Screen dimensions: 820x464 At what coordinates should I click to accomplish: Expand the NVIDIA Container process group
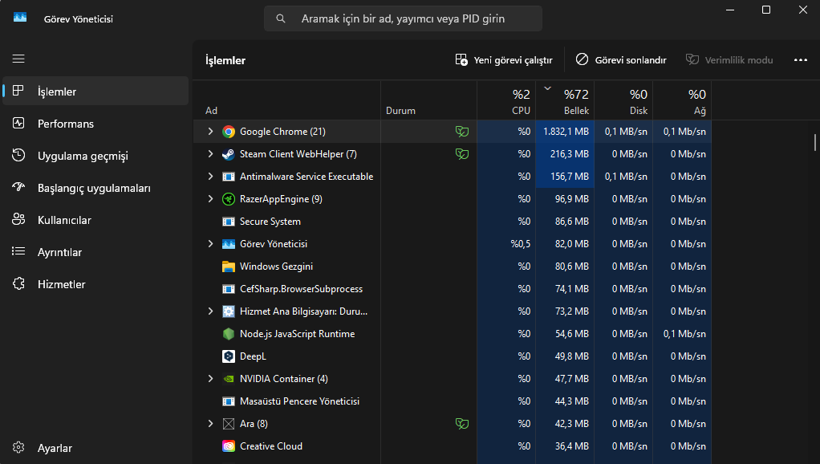pyautogui.click(x=210, y=379)
